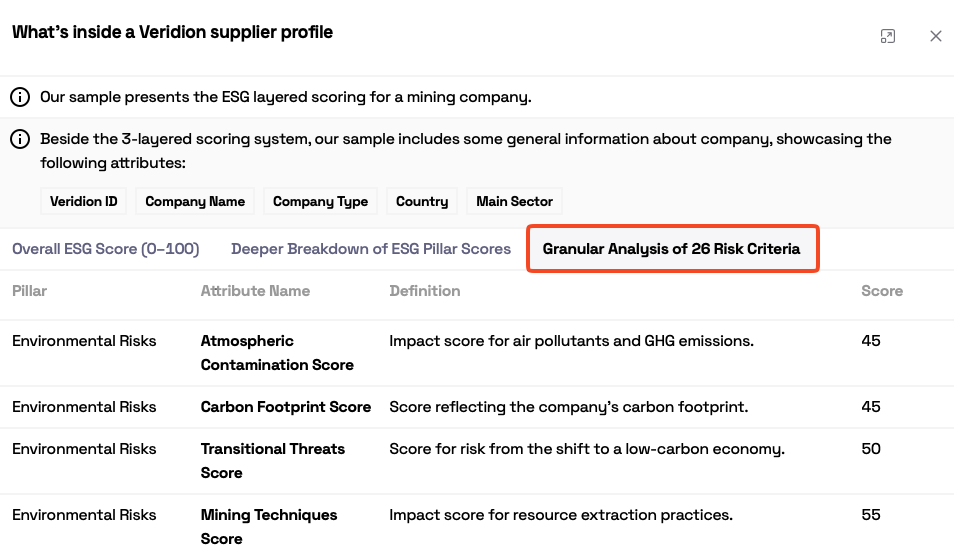
Task: Switch to Overall ESG Score (0–100) tab
Action: (x=105, y=249)
